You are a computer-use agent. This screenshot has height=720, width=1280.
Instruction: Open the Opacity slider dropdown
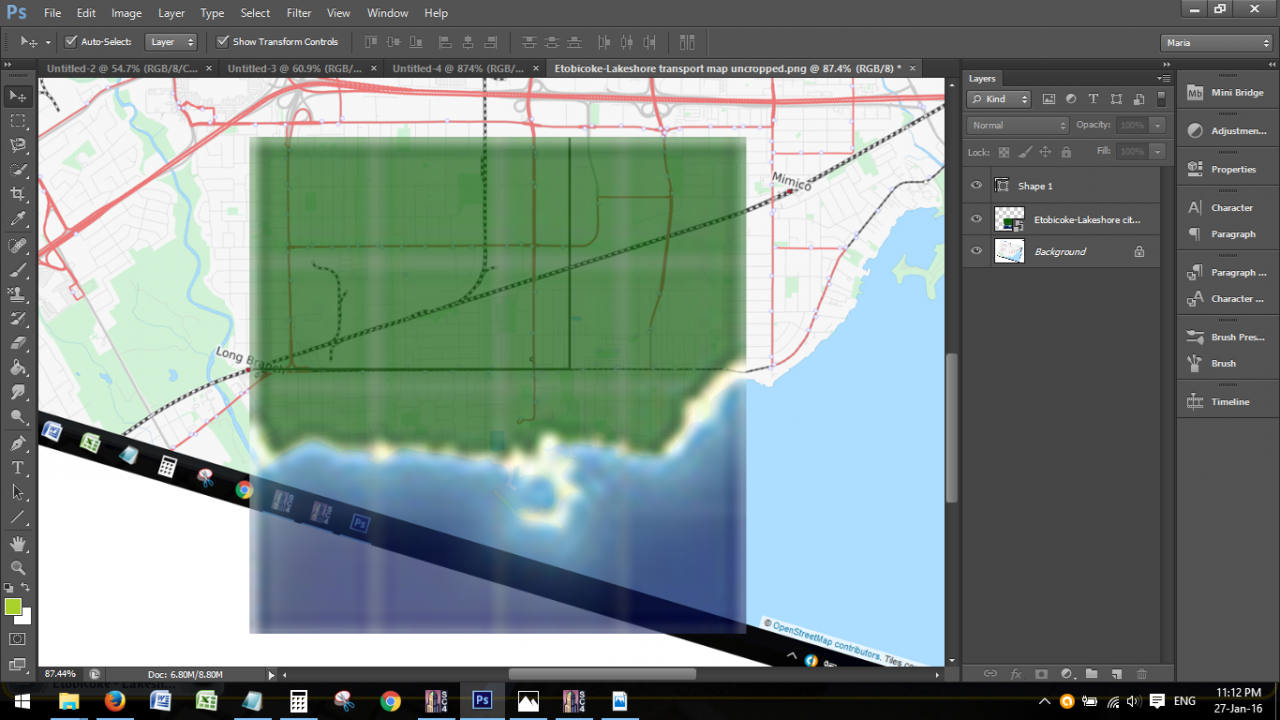pos(1157,125)
